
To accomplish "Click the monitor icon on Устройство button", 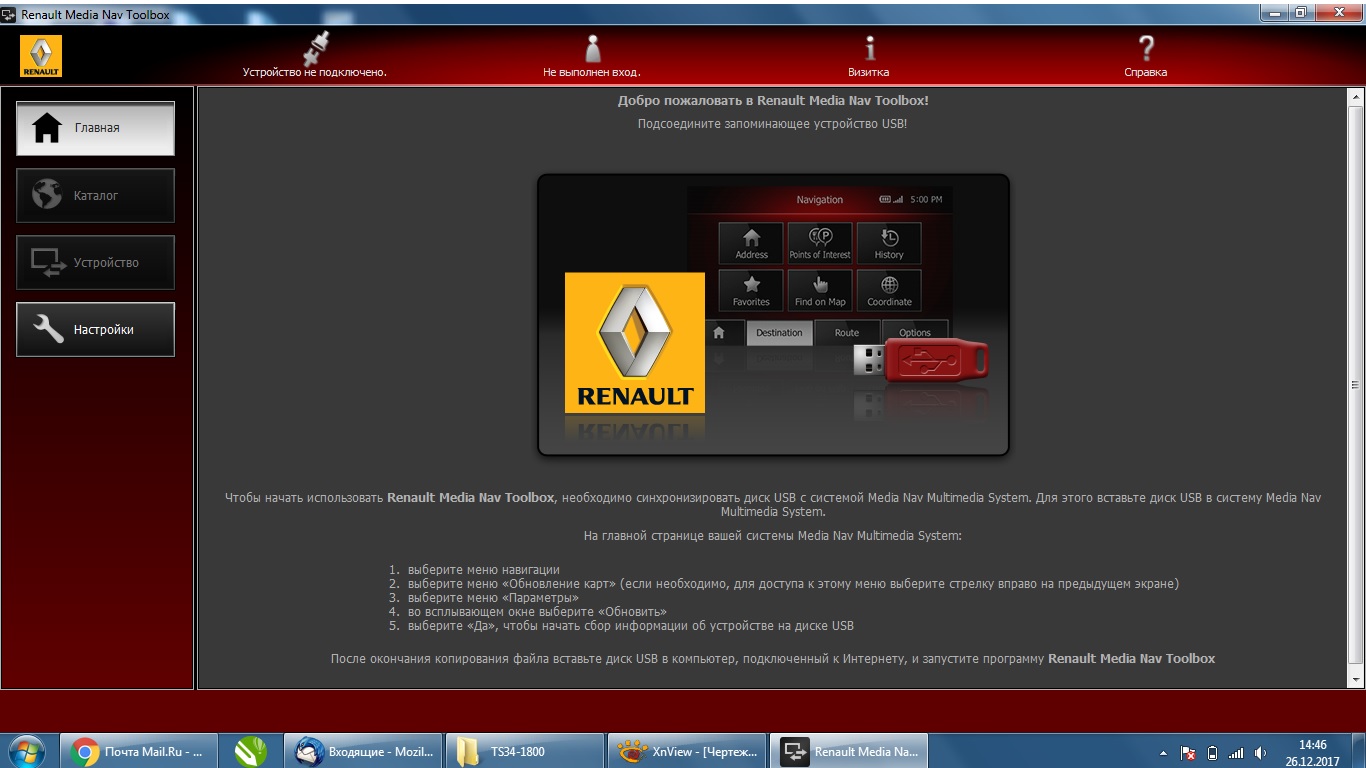I will [x=47, y=262].
